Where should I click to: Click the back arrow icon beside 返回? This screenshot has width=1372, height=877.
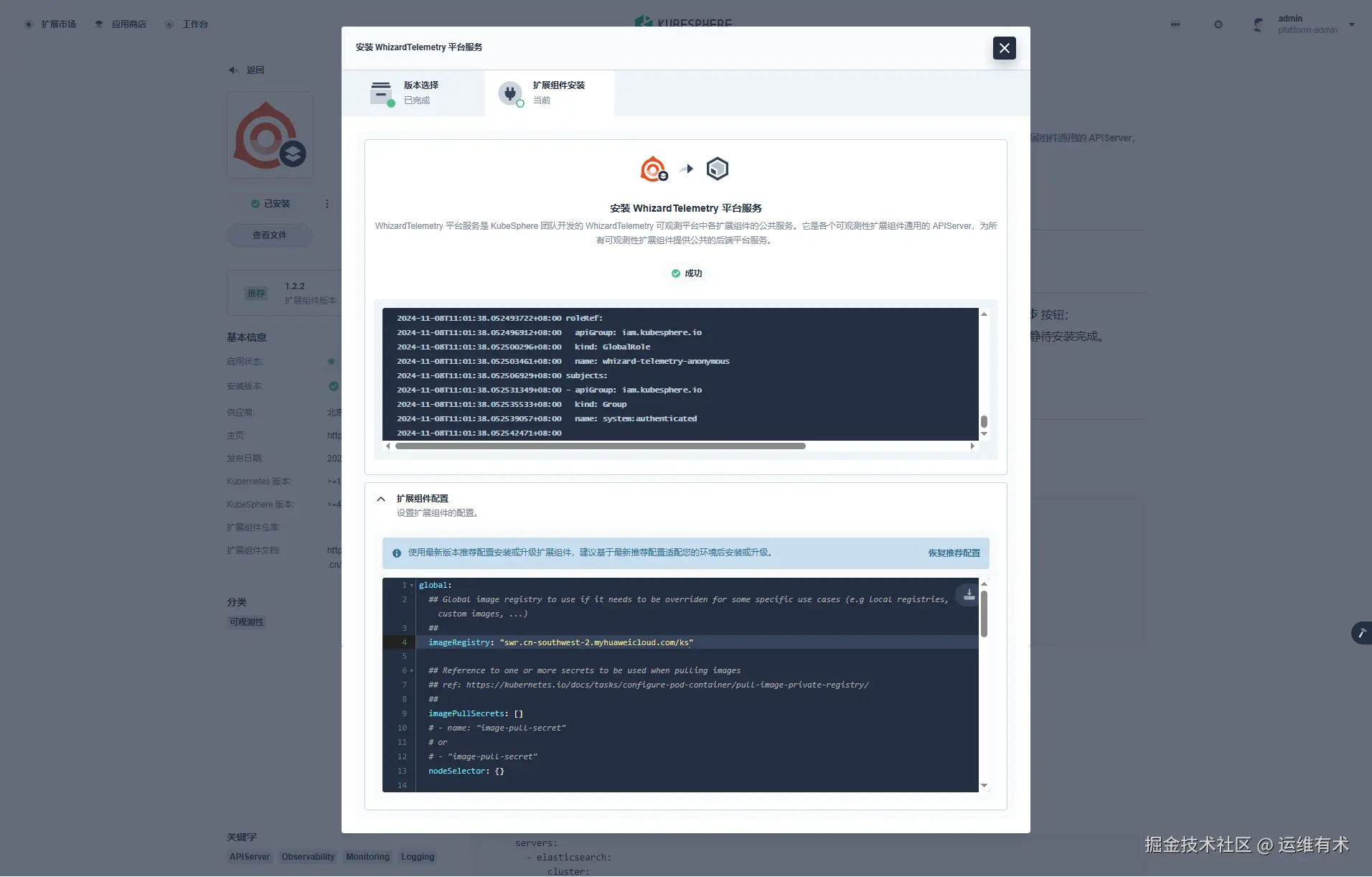point(232,70)
